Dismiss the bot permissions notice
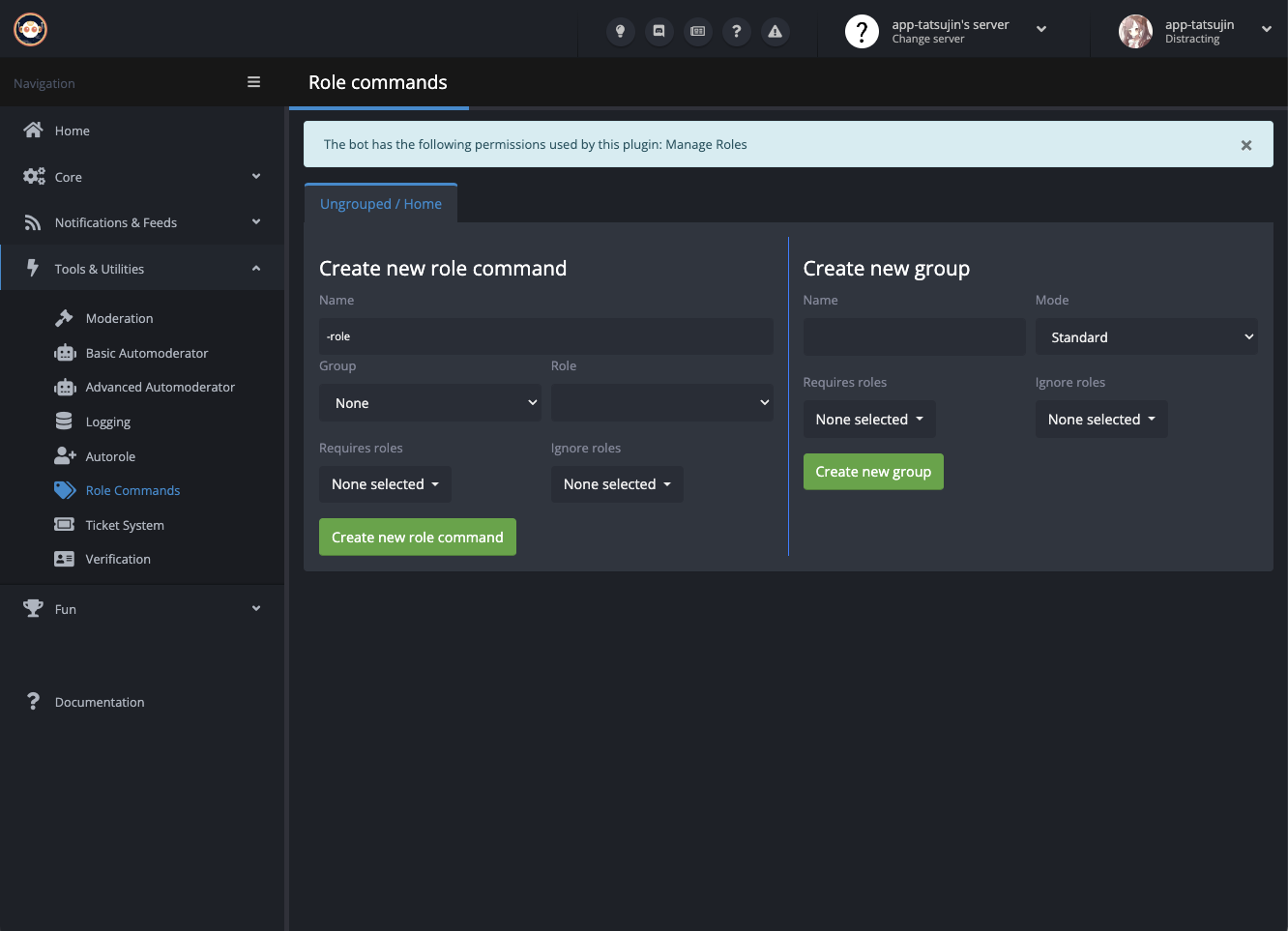Viewport: 1288px width, 931px height. (x=1245, y=145)
